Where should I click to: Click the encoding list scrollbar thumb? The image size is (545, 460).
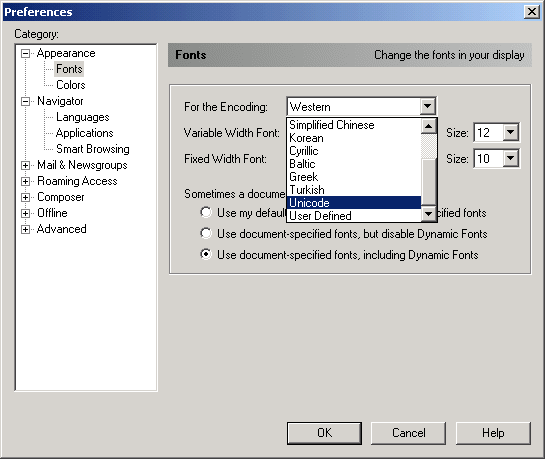[x=429, y=181]
